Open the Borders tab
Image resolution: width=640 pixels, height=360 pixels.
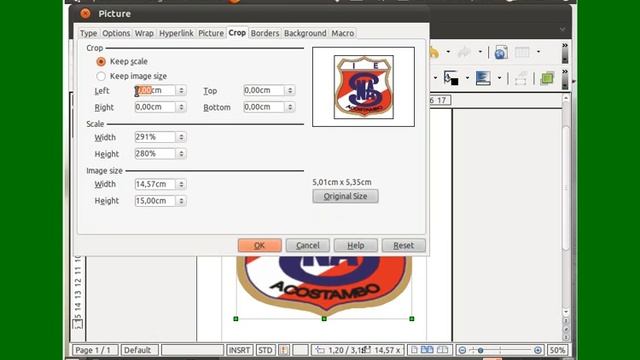(265, 33)
